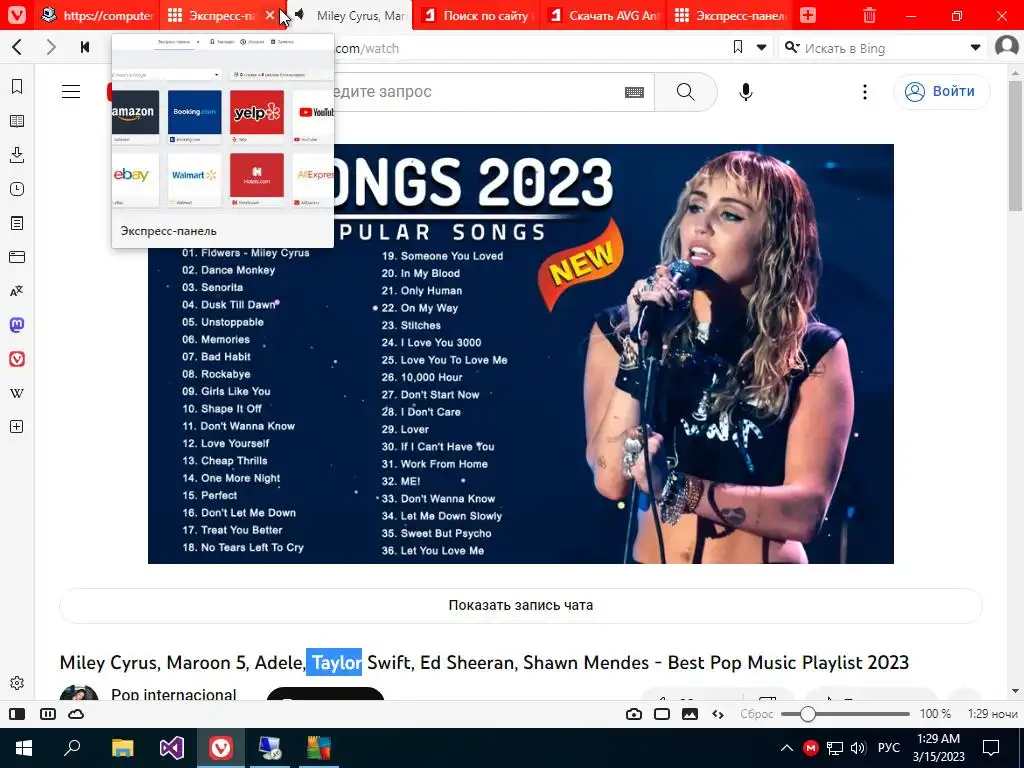Open Visual Studio from taskbar
The width and height of the screenshot is (1024, 768).
click(x=172, y=748)
